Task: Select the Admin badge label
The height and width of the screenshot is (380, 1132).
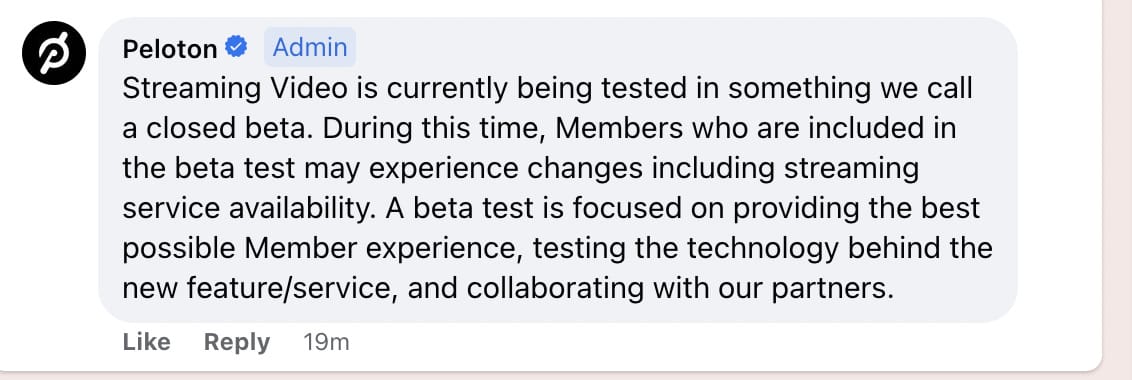Action: click(x=310, y=48)
